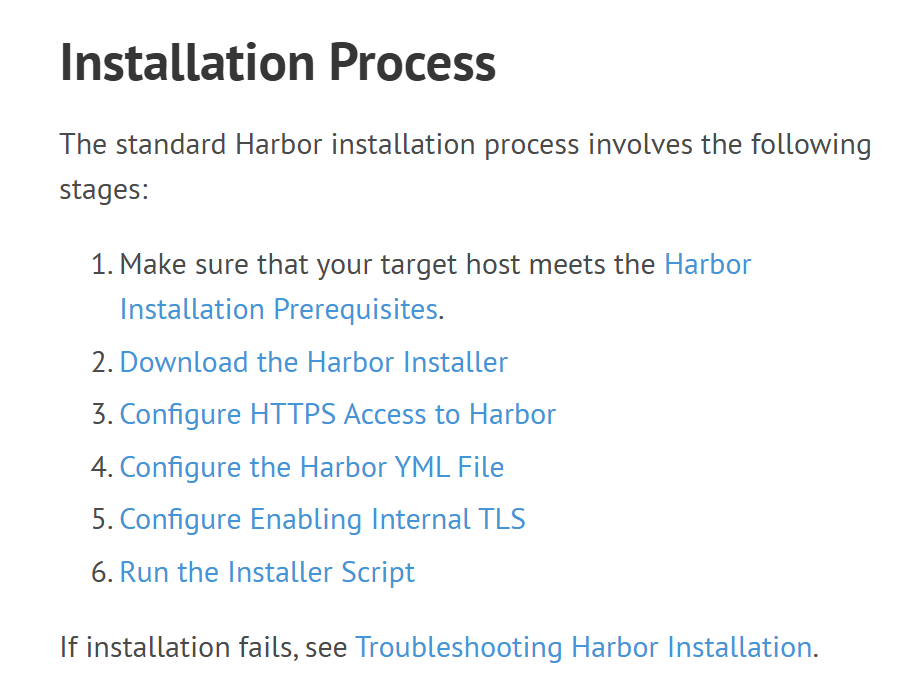The width and height of the screenshot is (897, 689).
Task: Click the list number 1 marker
Action: [102, 265]
